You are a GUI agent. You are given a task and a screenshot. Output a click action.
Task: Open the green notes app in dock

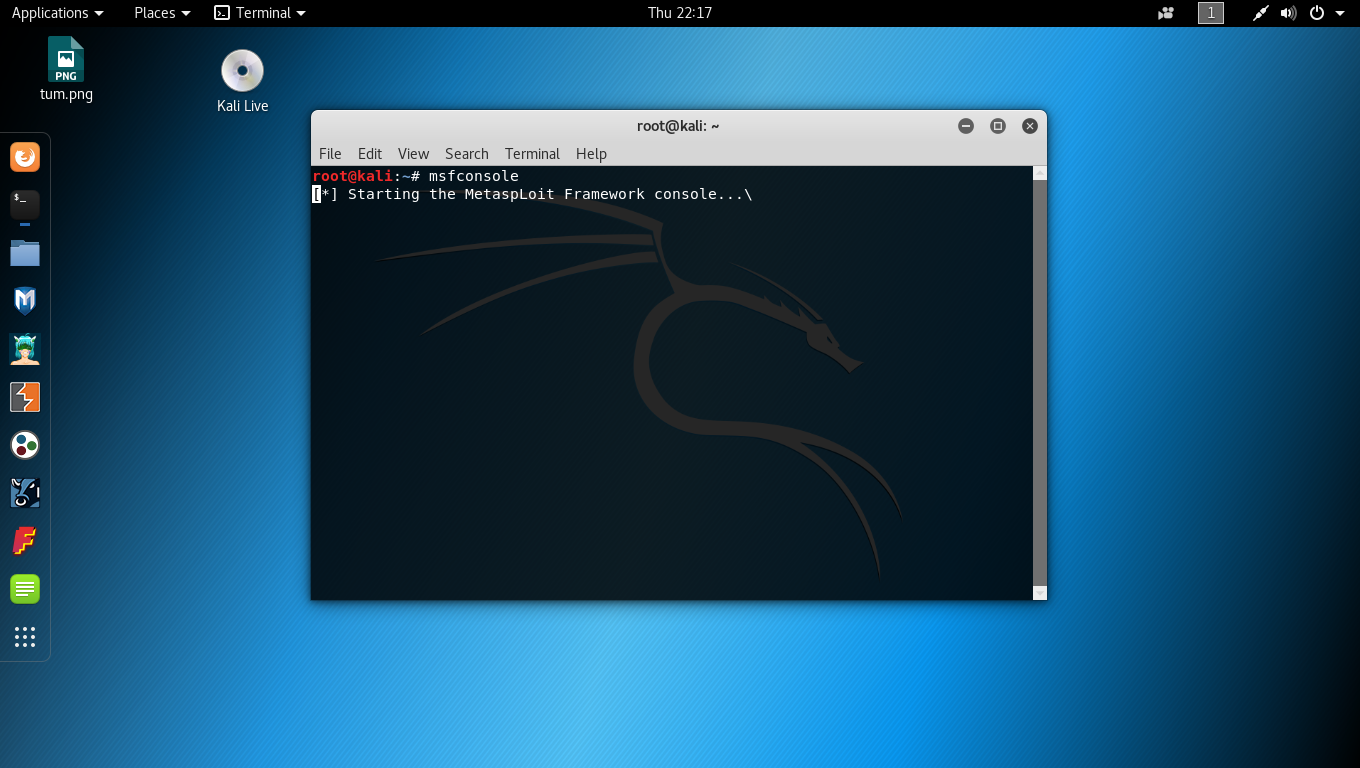25,589
